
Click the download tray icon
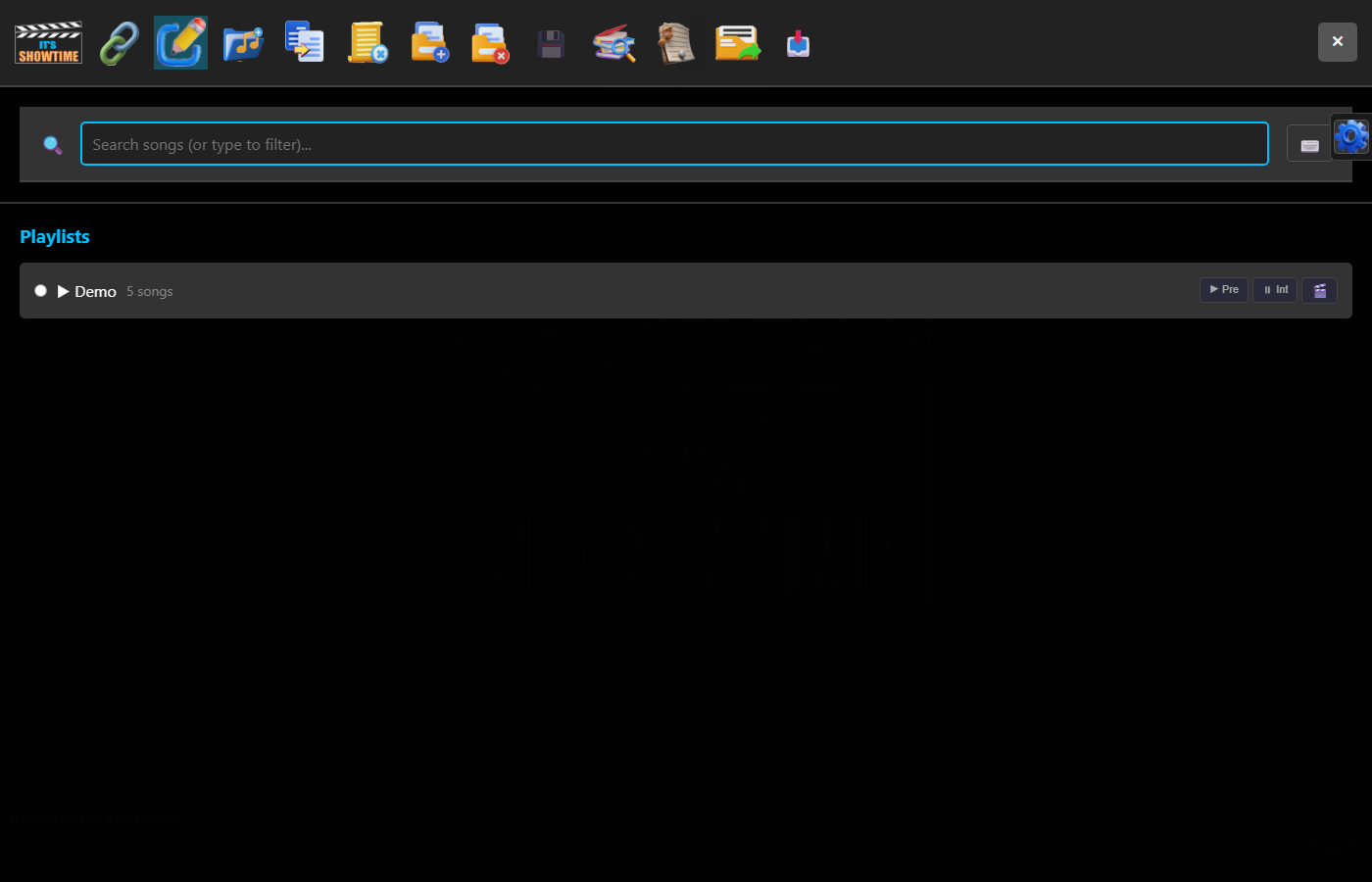pos(799,44)
